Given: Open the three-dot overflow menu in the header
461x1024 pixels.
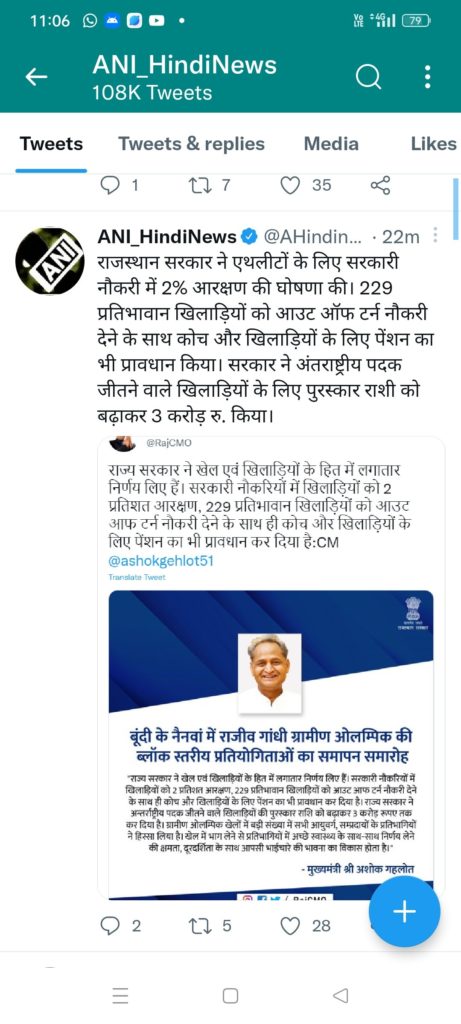Looking at the screenshot, I should click(x=427, y=78).
